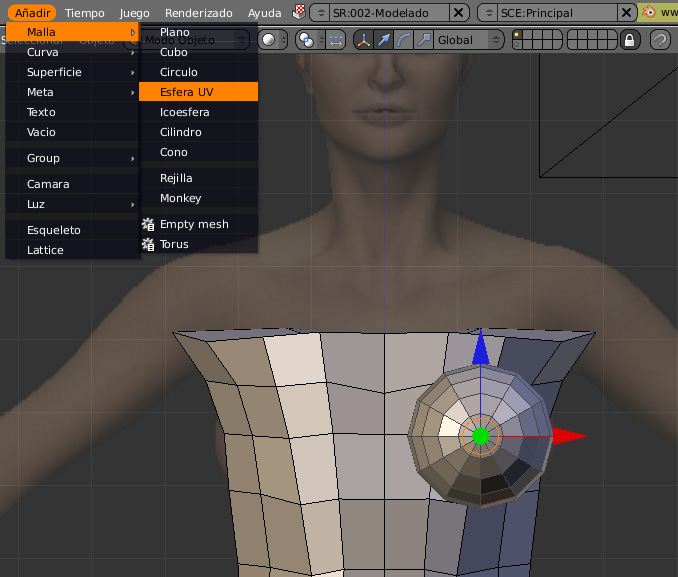The width and height of the screenshot is (678, 577).
Task: Open the SCE:Principal scene selector arrows
Action: click(489, 13)
